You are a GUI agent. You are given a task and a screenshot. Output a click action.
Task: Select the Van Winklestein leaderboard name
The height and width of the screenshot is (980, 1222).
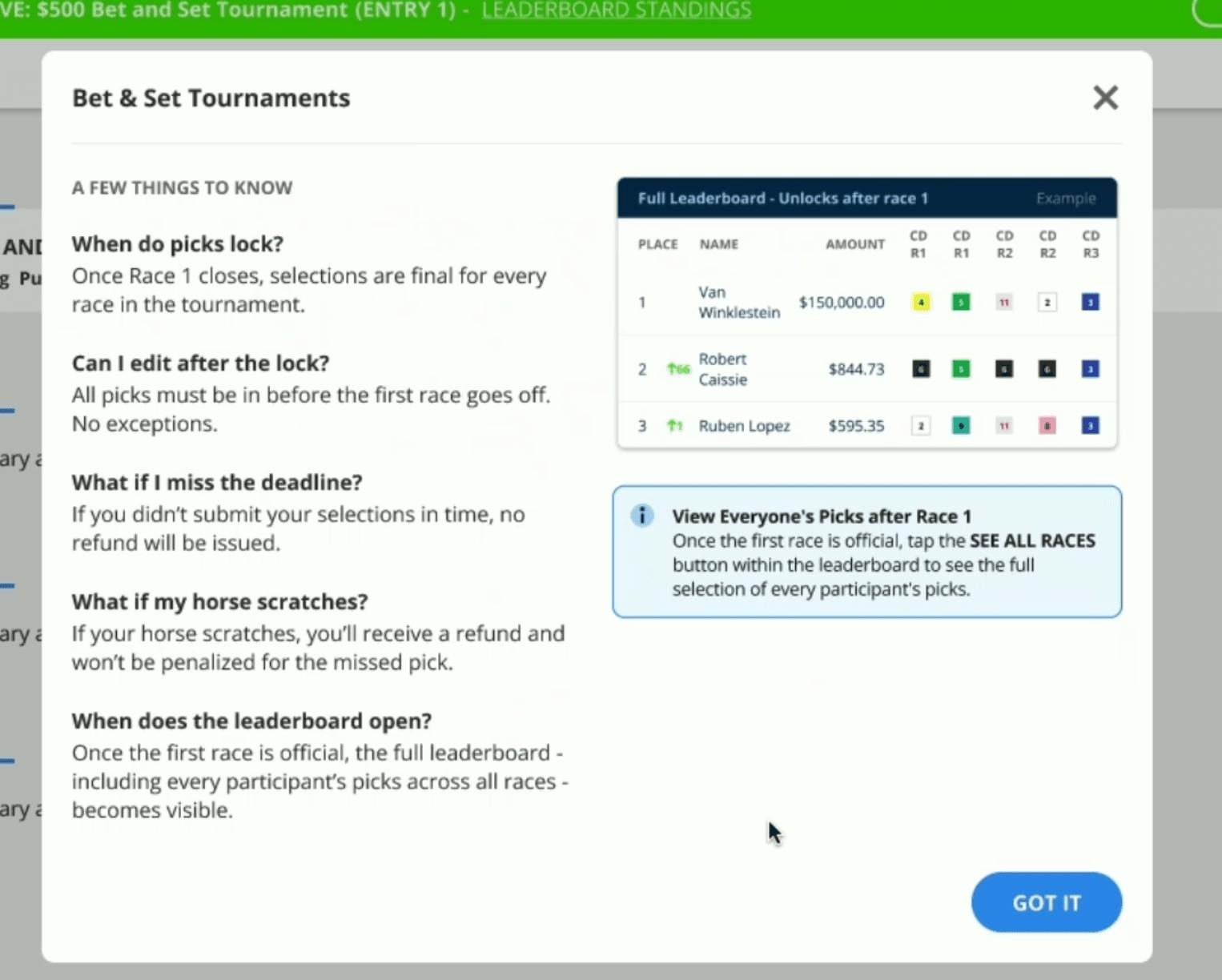click(738, 303)
